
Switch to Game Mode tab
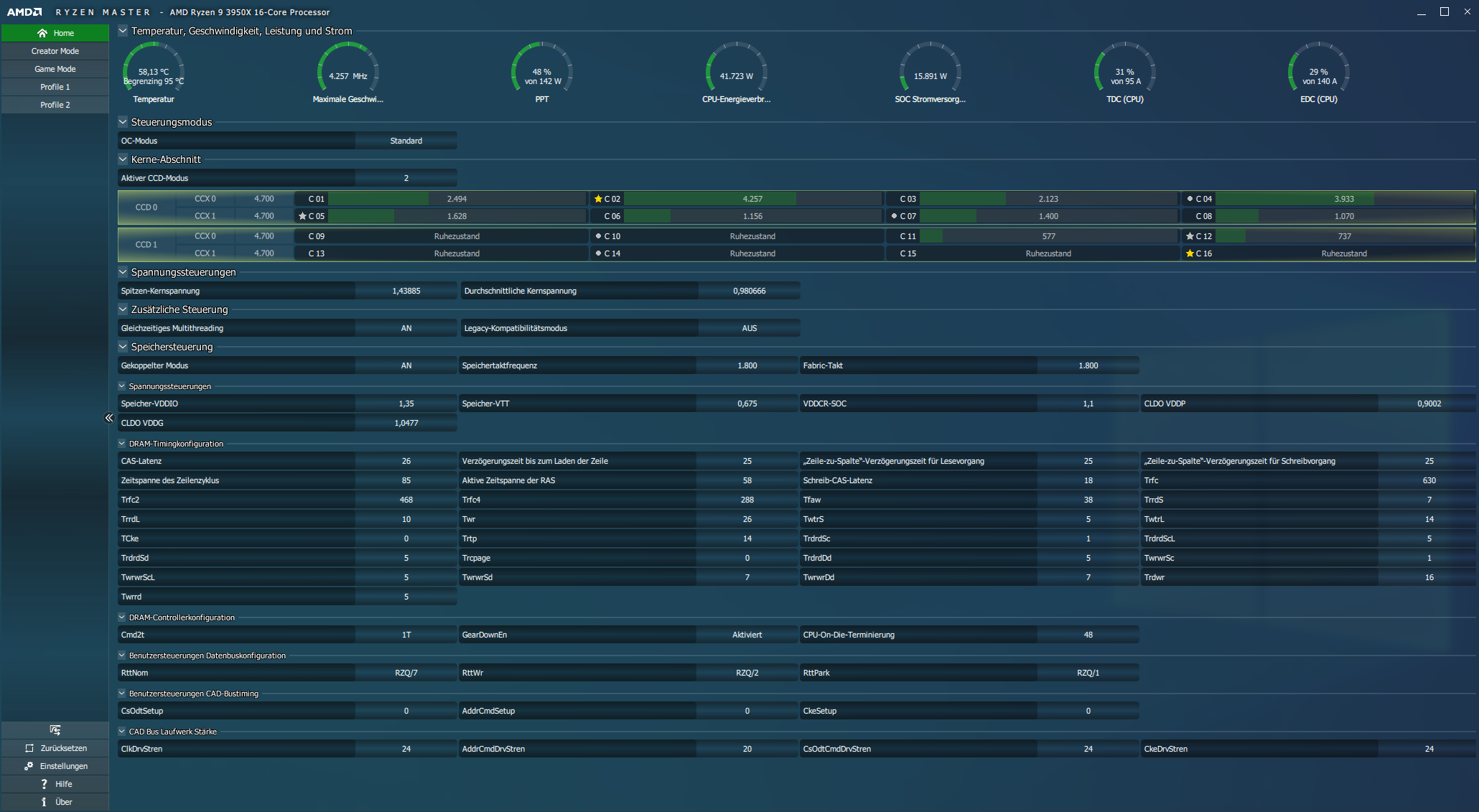coord(55,69)
